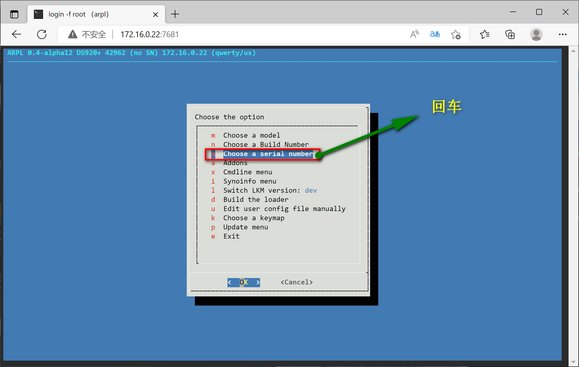The height and width of the screenshot is (367, 579).
Task: Open a new tab with plus button
Action: (175, 14)
